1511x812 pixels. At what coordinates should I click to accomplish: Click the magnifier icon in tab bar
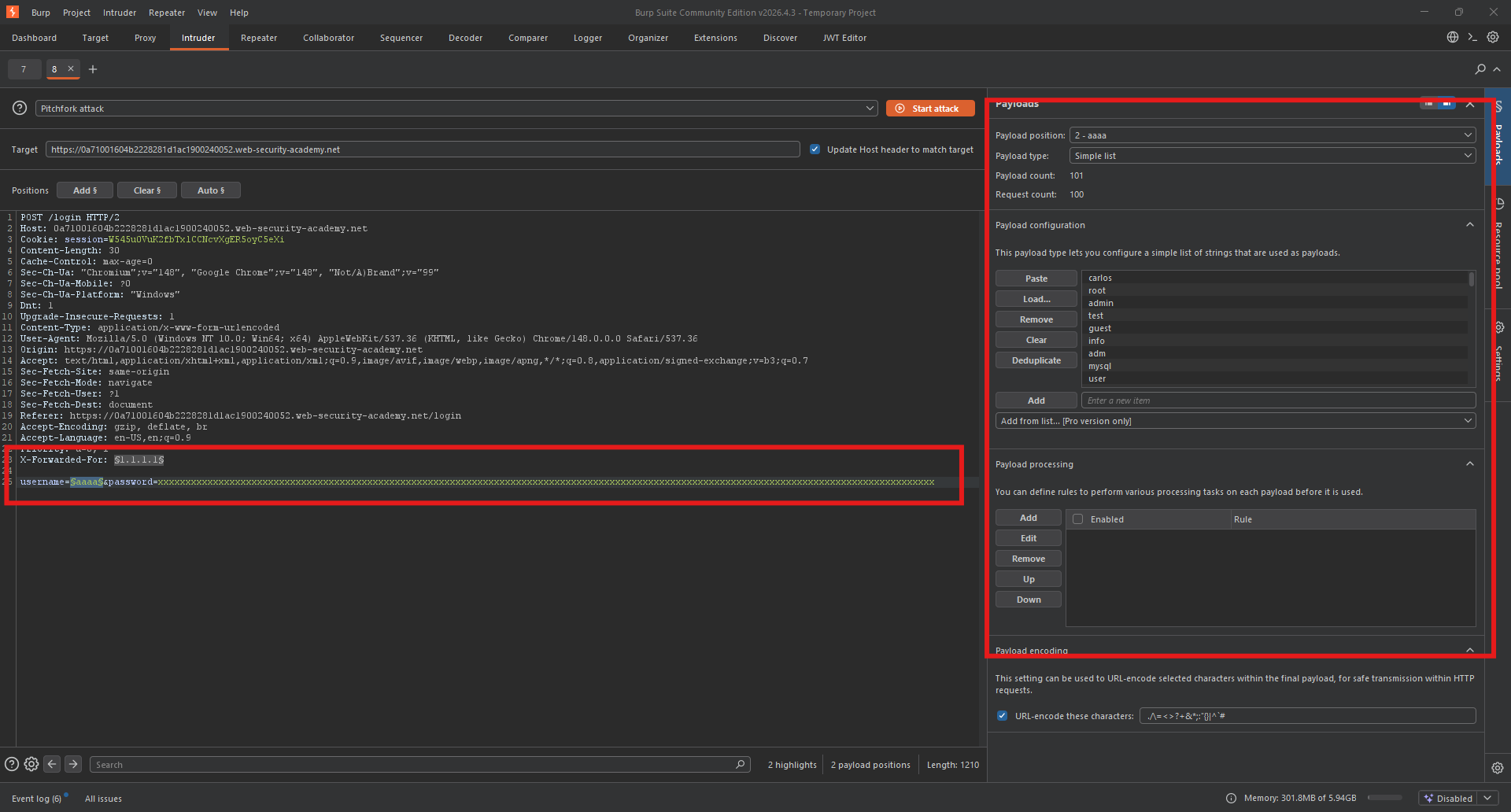(x=1480, y=69)
